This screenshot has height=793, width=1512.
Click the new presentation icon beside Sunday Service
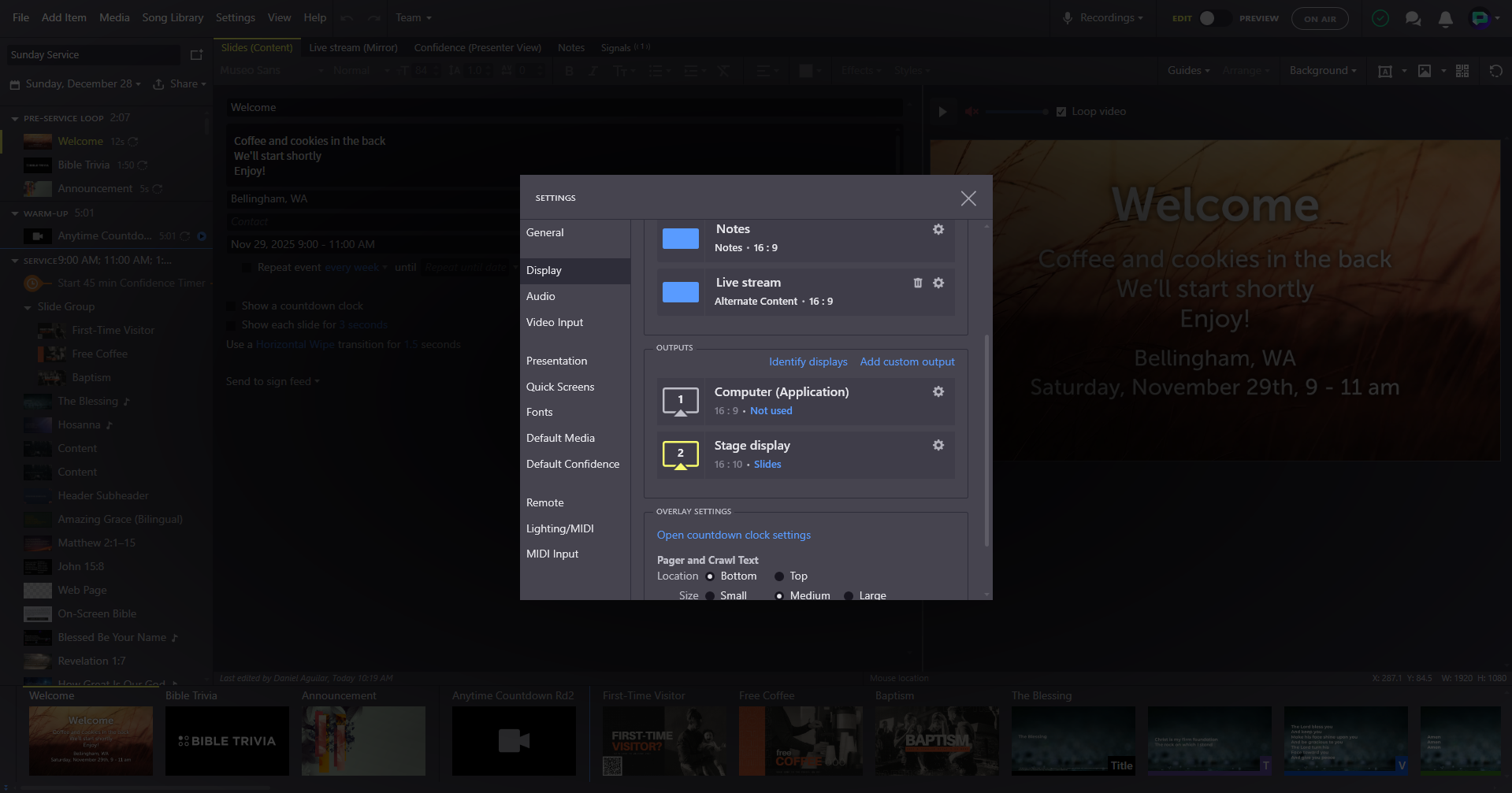coord(197,54)
